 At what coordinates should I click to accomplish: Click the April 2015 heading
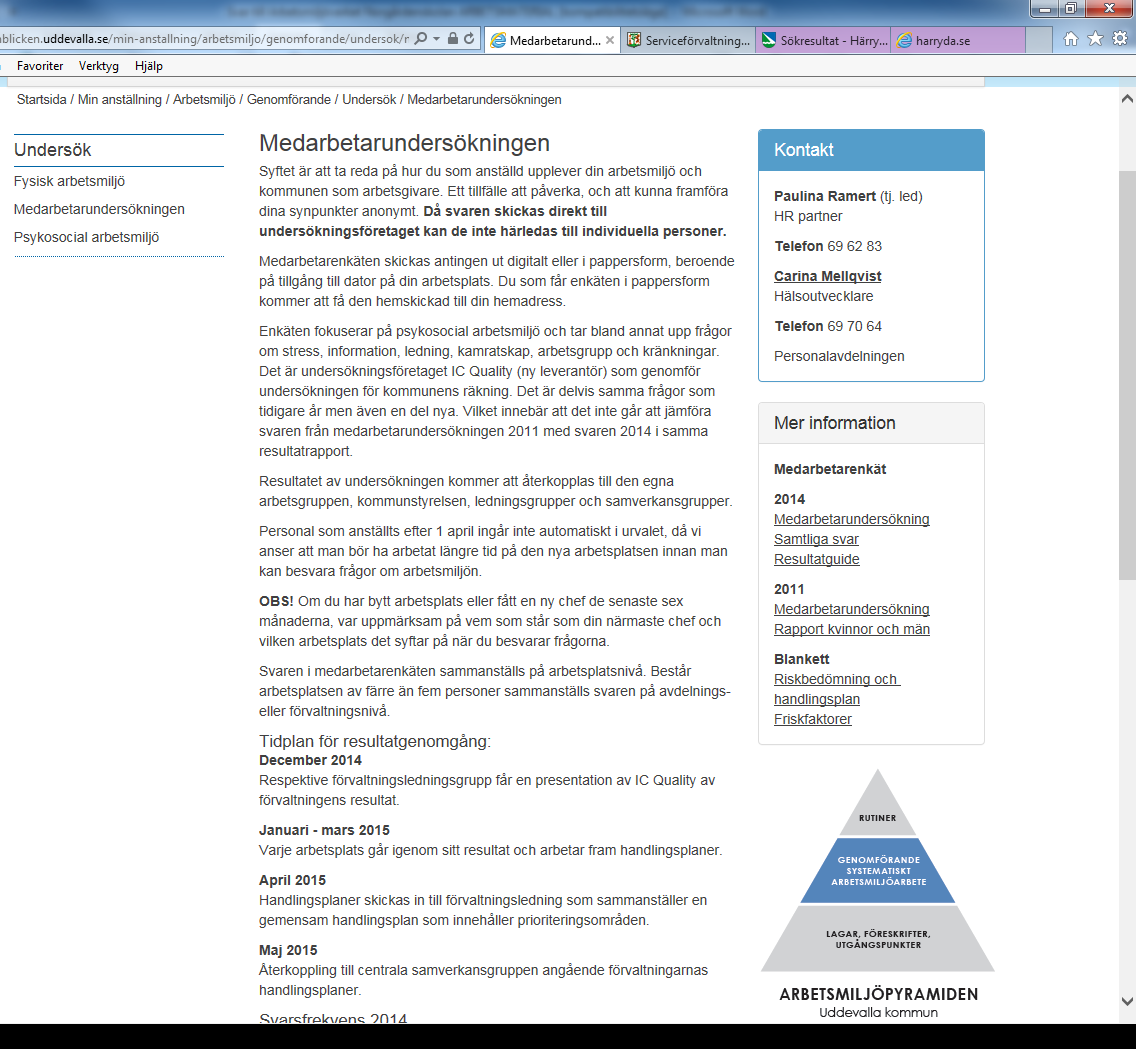(292, 880)
